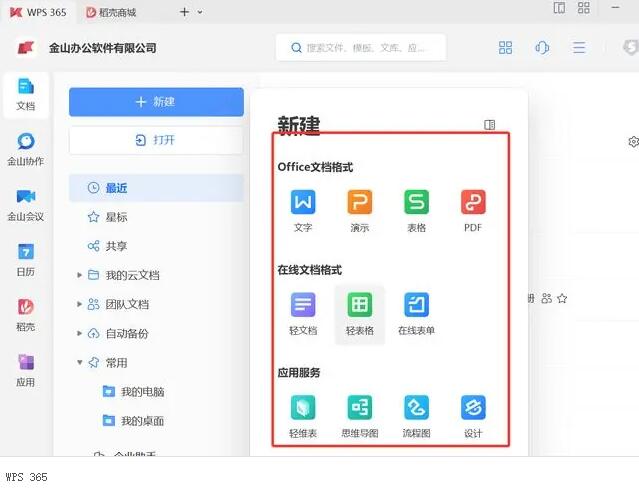Expand 团队文档 folder arrow

point(80,304)
